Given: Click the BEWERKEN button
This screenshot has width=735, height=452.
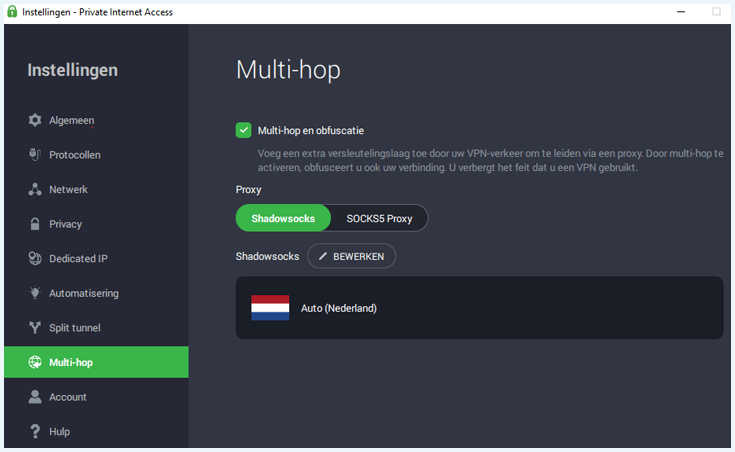Looking at the screenshot, I should 352,256.
